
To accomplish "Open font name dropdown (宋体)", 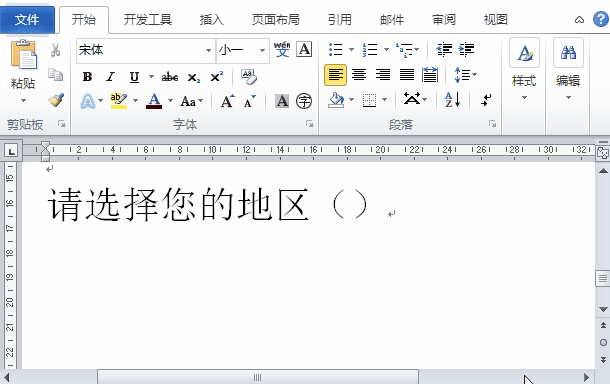I will coord(208,50).
